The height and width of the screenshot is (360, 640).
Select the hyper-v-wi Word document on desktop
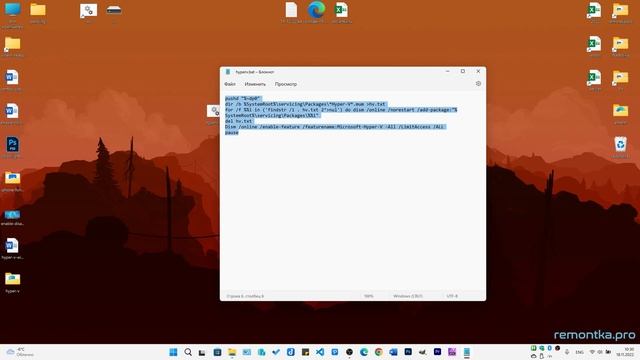[x=12, y=248]
